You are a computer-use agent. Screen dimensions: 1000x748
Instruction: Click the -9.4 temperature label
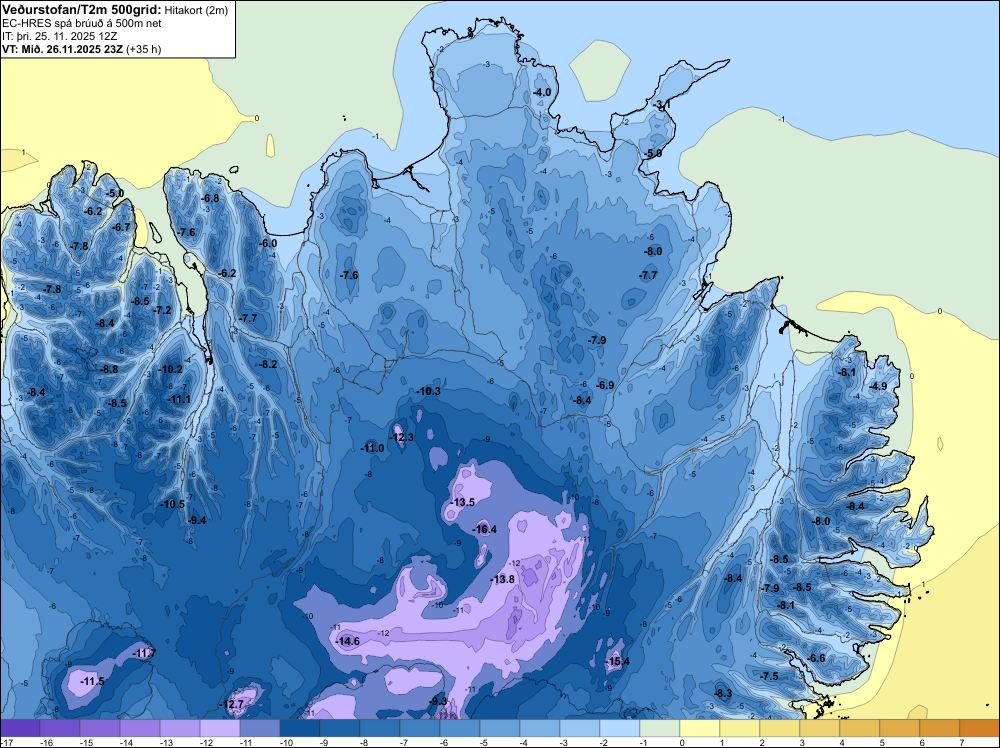(198, 520)
